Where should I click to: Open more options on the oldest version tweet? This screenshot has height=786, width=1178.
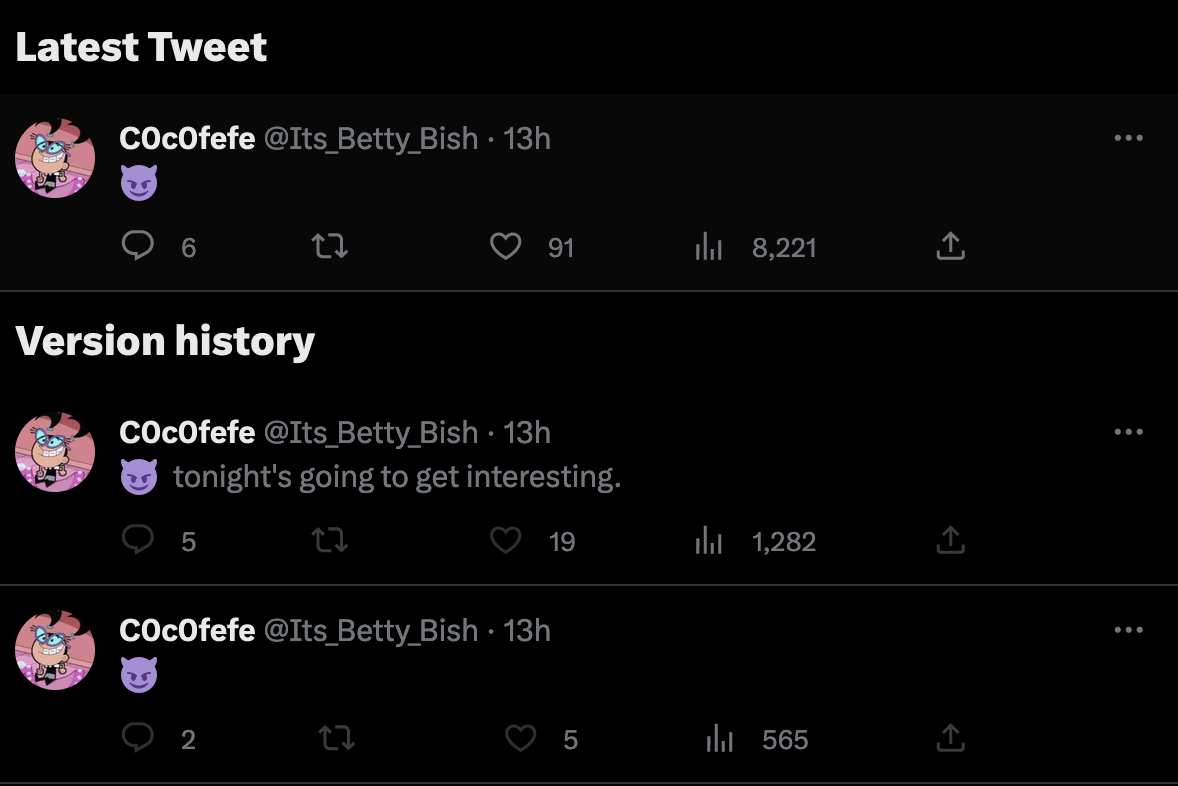coord(1128,630)
